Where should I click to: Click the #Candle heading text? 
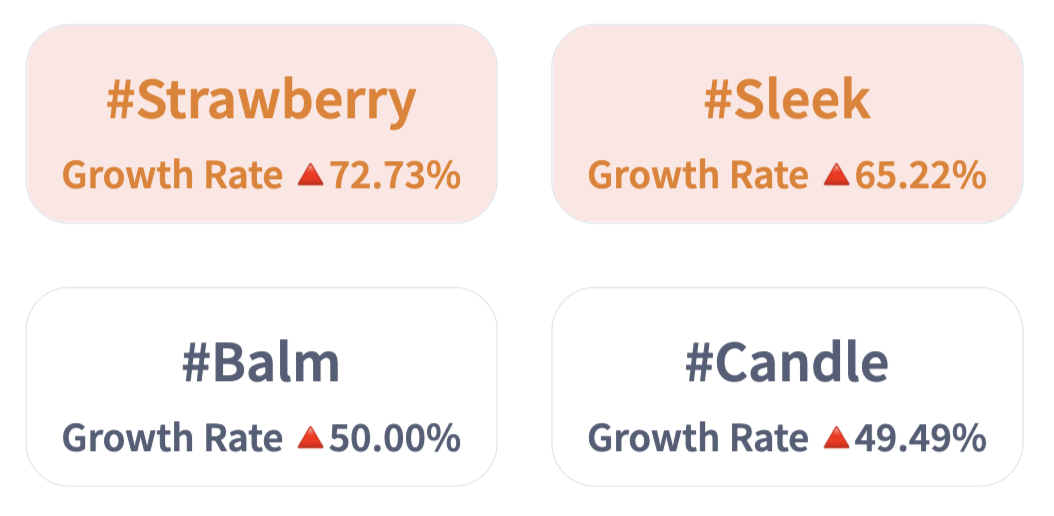click(787, 363)
